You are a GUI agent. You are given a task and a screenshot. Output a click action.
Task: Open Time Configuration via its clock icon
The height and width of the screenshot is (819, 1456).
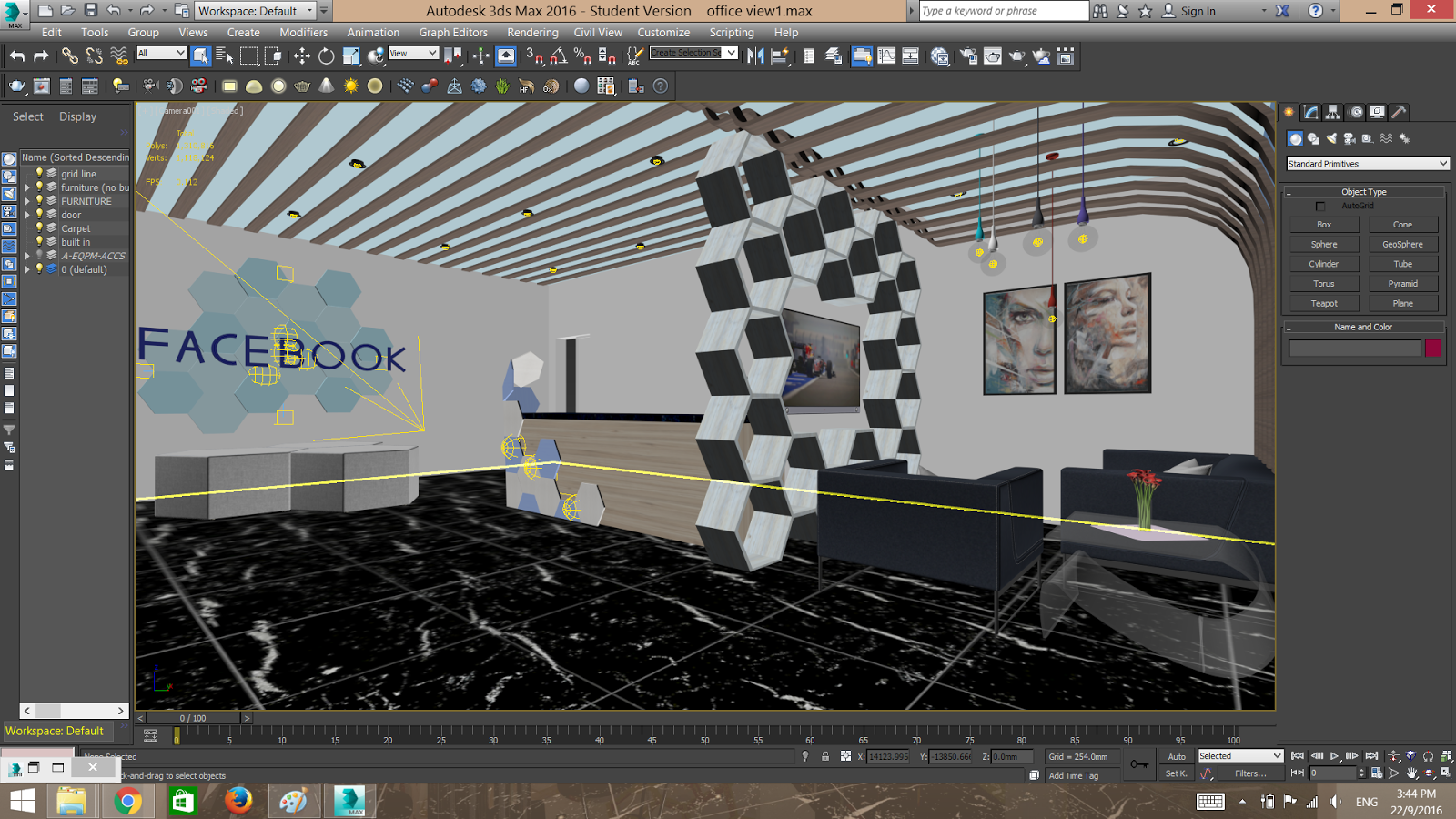pos(1377,773)
